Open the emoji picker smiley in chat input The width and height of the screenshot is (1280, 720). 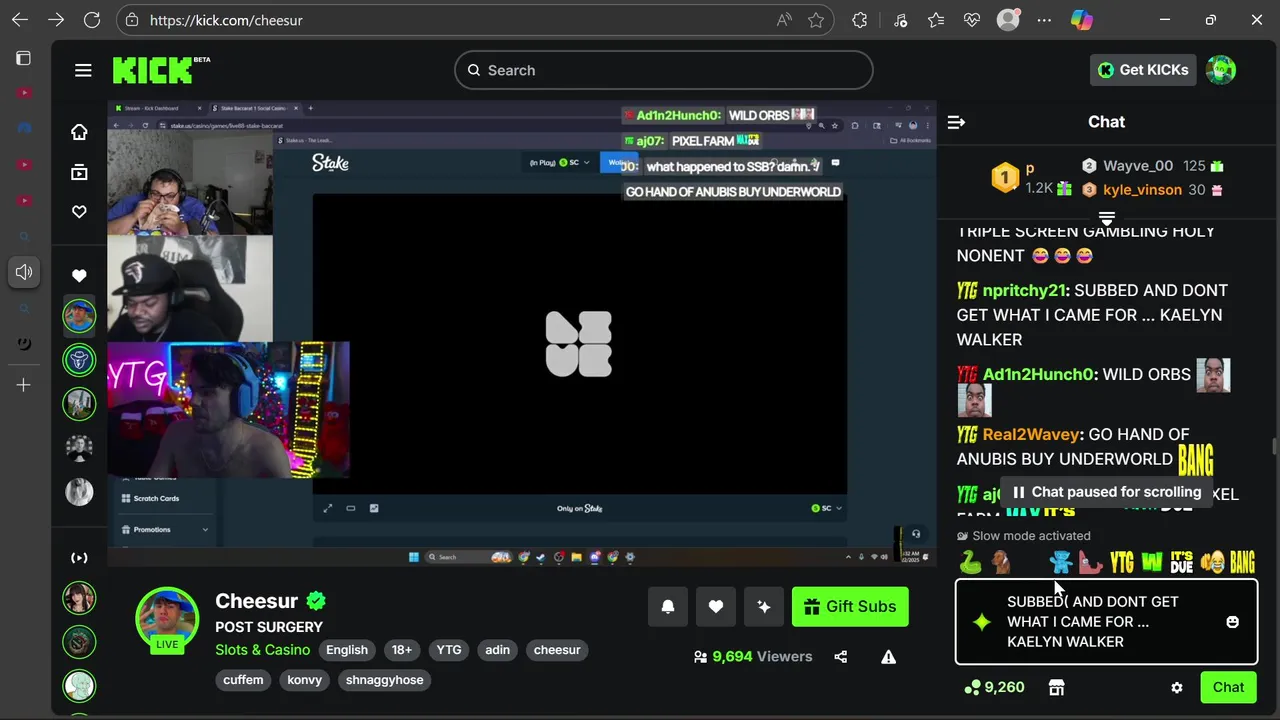[x=1232, y=622]
